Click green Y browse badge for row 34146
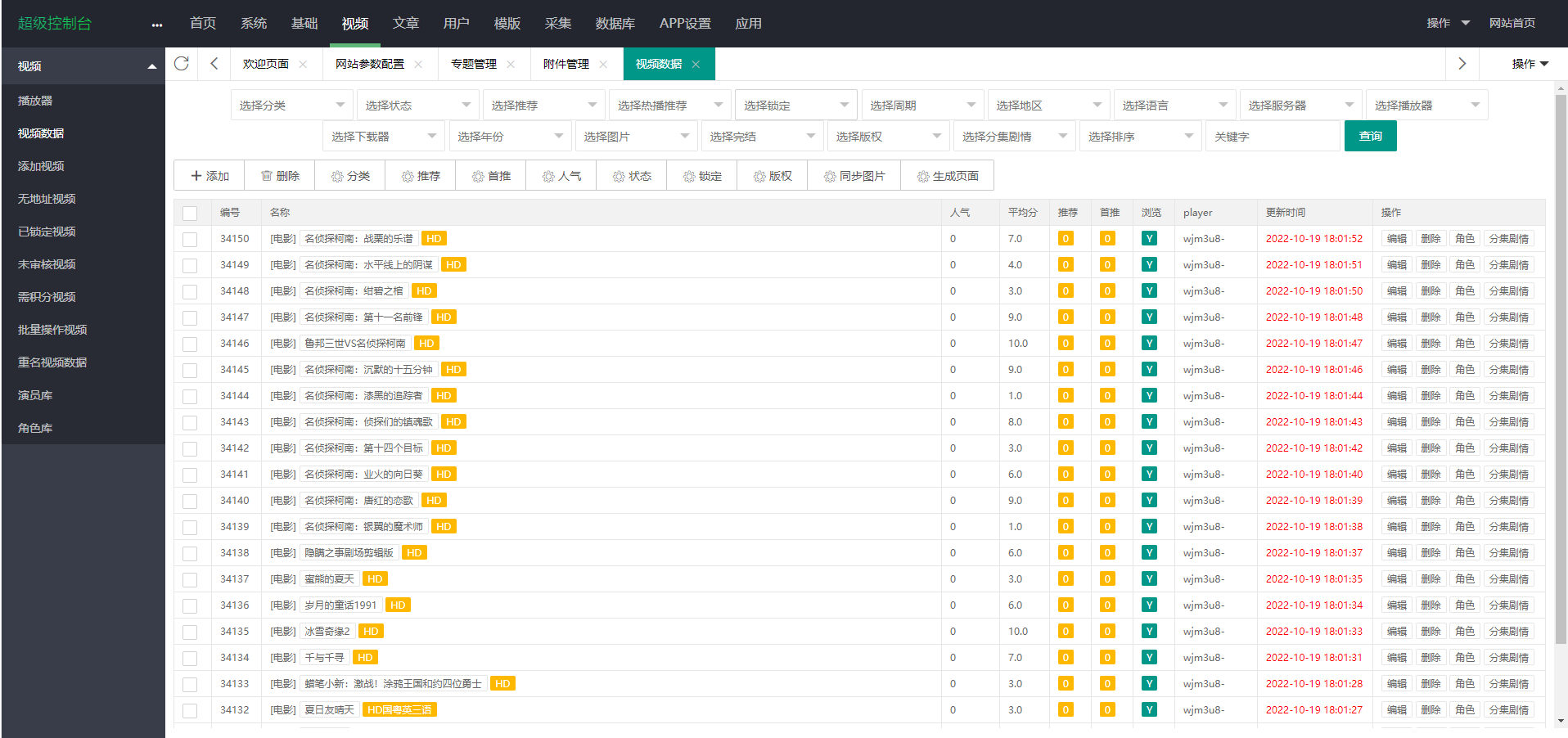Viewport: 1568px width, 738px height. tap(1150, 344)
